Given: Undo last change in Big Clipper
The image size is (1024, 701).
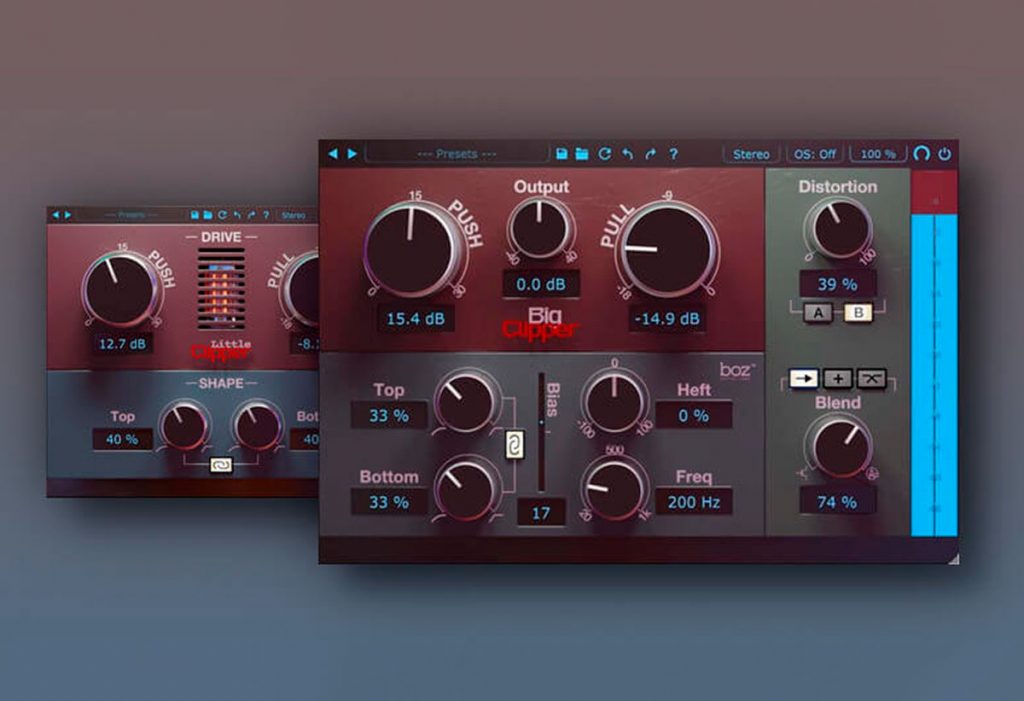Looking at the screenshot, I should (x=628, y=154).
